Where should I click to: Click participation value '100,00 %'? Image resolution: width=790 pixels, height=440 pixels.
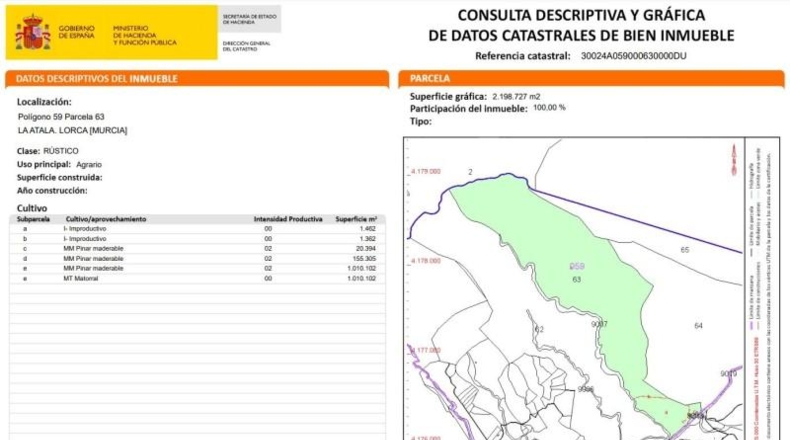coord(549,108)
